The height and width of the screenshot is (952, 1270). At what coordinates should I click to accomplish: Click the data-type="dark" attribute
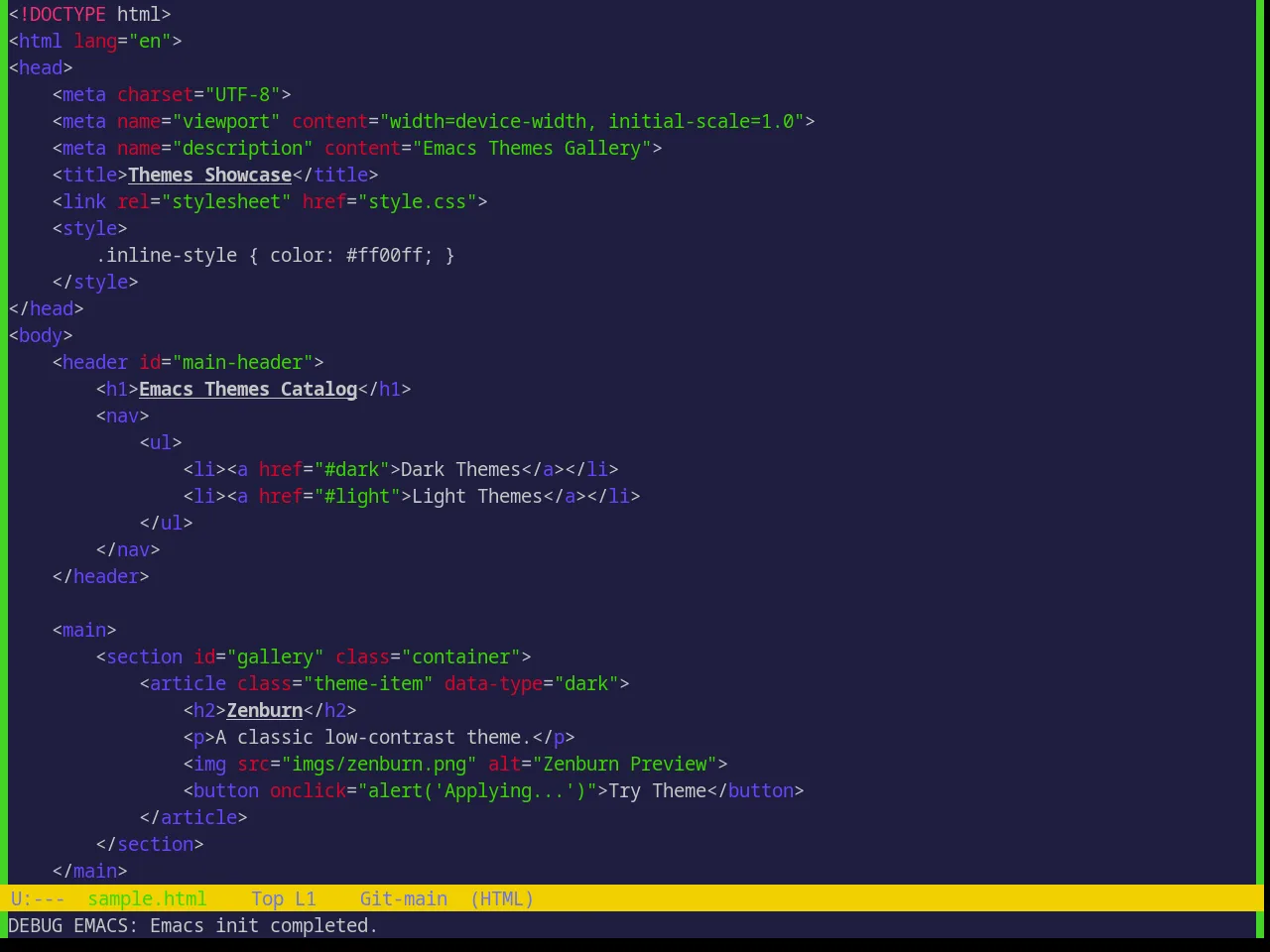tap(532, 683)
